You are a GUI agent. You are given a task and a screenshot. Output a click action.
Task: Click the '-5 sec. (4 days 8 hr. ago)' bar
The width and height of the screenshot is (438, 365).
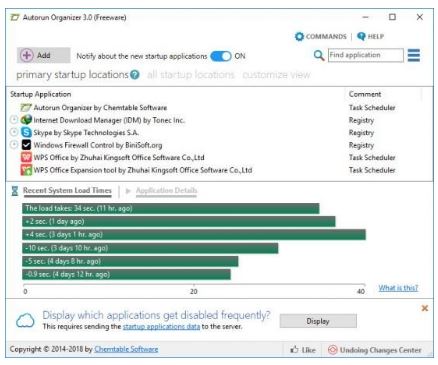click(130, 261)
